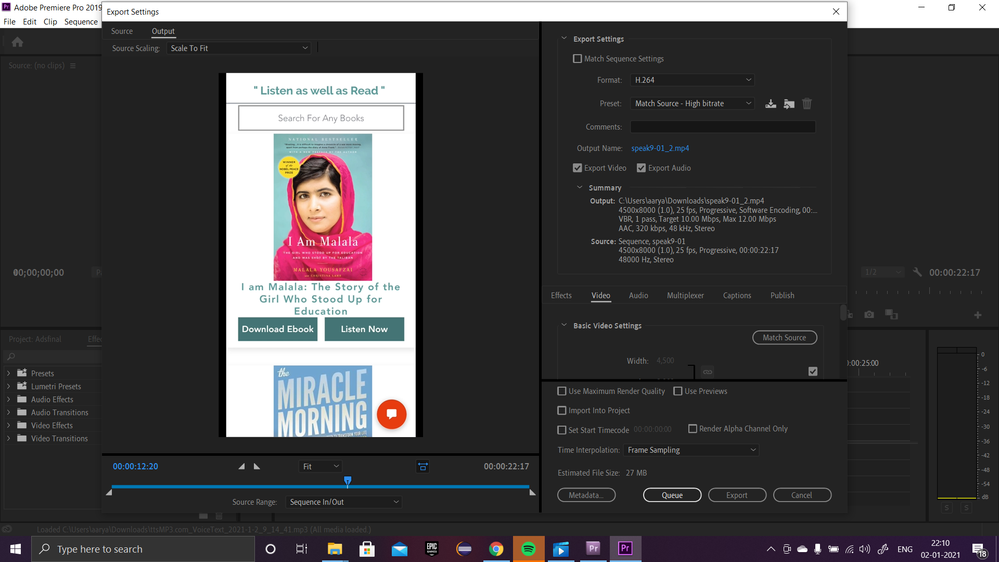
Task: Open the Fit zoom level dropdown
Action: 320,466
